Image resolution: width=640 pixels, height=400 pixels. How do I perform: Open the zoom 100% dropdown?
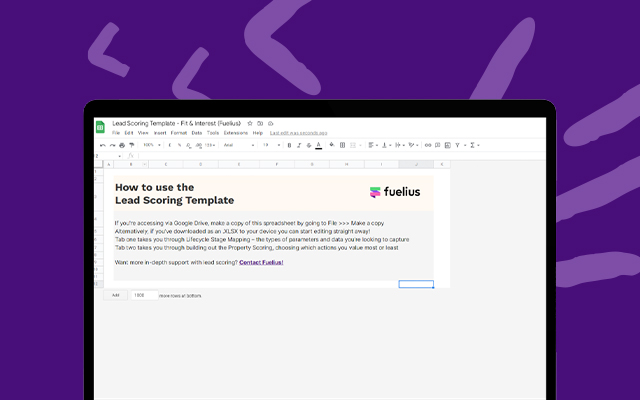pyautogui.click(x=149, y=145)
